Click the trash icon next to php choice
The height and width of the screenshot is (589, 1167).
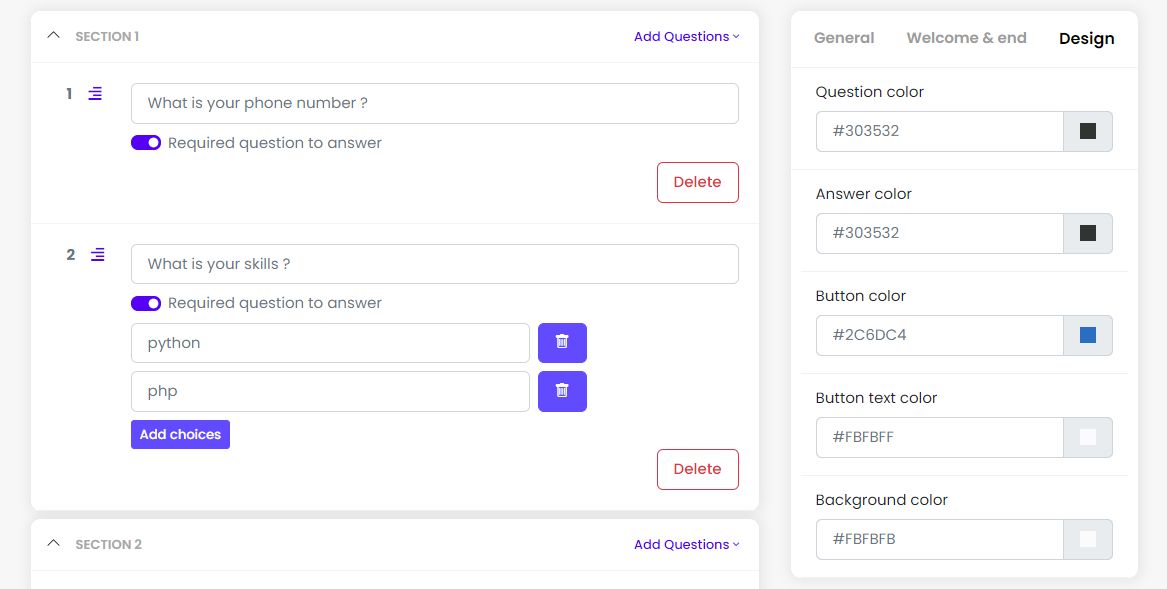(562, 391)
